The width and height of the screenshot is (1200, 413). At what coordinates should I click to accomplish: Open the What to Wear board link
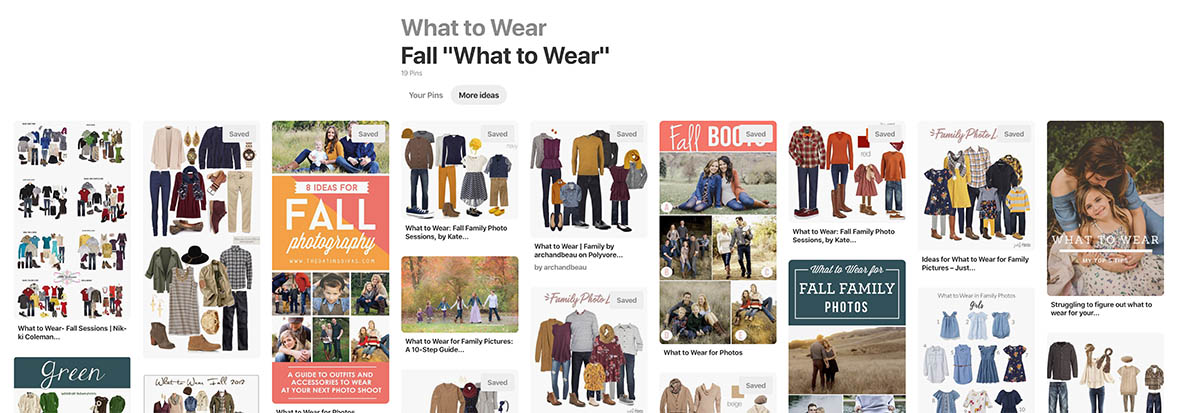pyautogui.click(x=473, y=28)
